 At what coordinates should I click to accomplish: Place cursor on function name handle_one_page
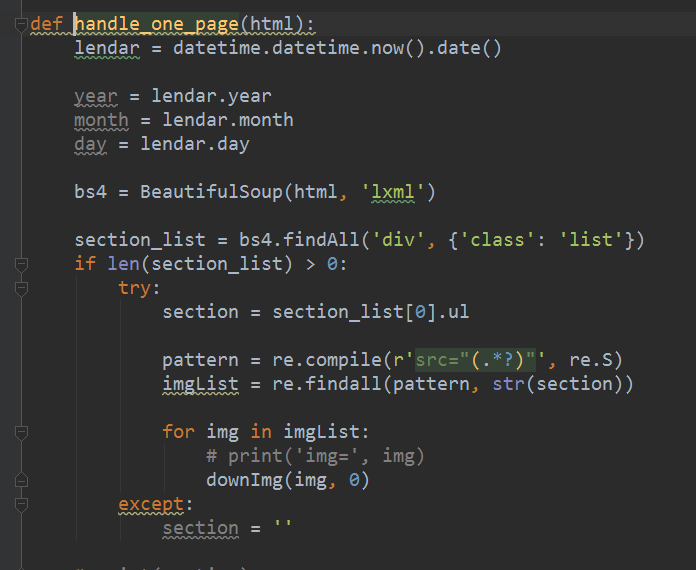pos(157,24)
